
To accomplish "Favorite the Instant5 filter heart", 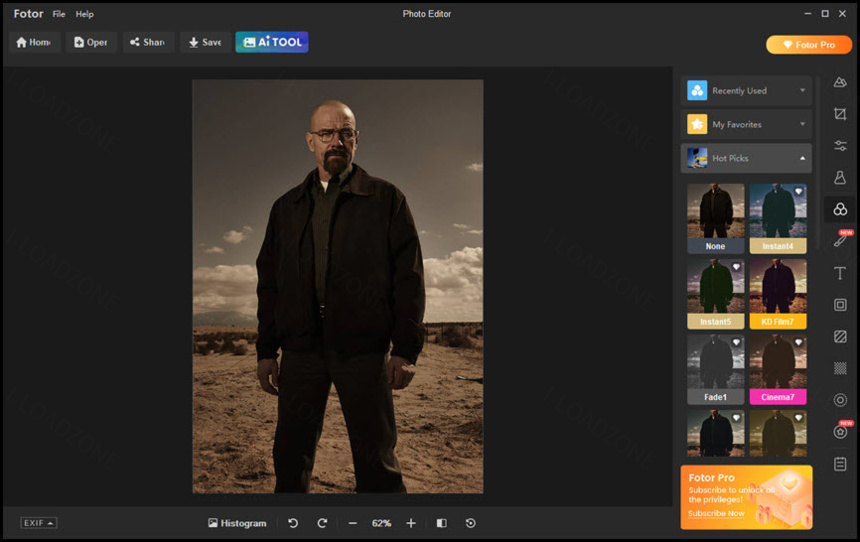I will [x=736, y=267].
